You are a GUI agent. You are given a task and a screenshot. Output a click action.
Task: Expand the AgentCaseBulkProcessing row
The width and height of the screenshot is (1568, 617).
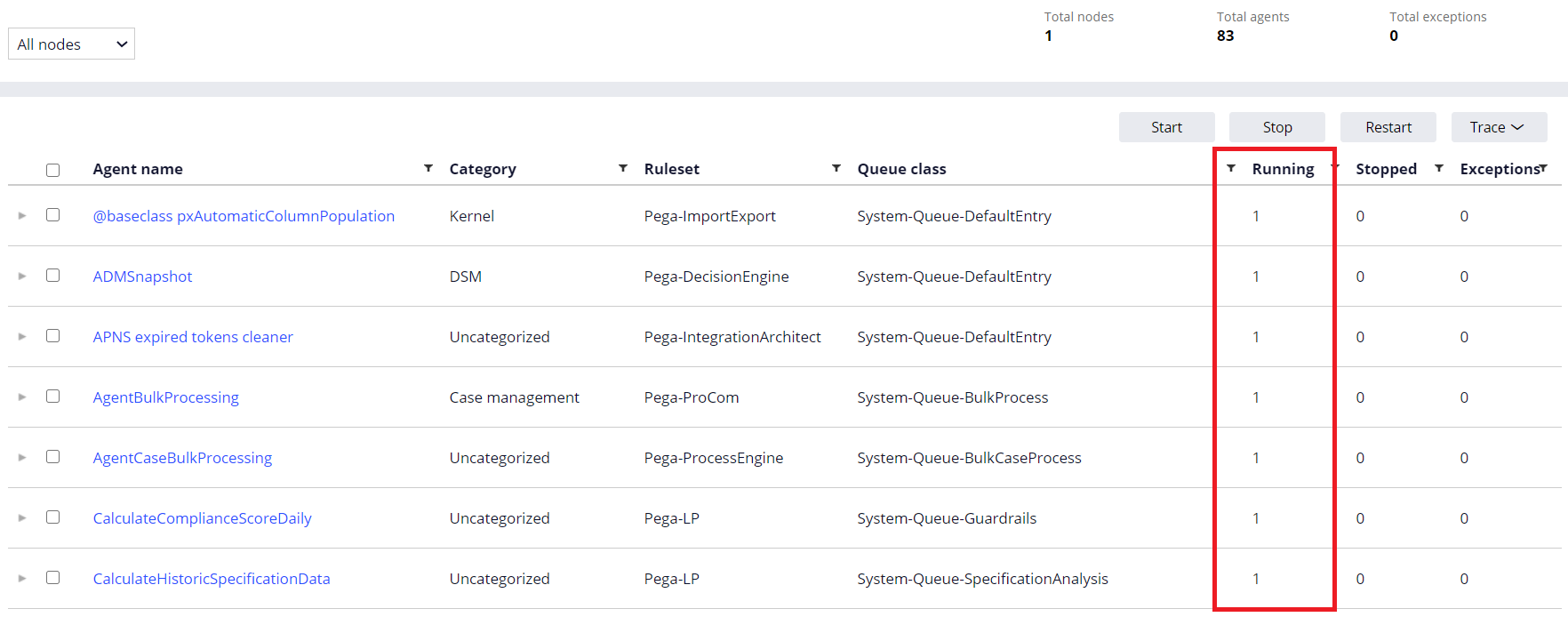[22, 457]
